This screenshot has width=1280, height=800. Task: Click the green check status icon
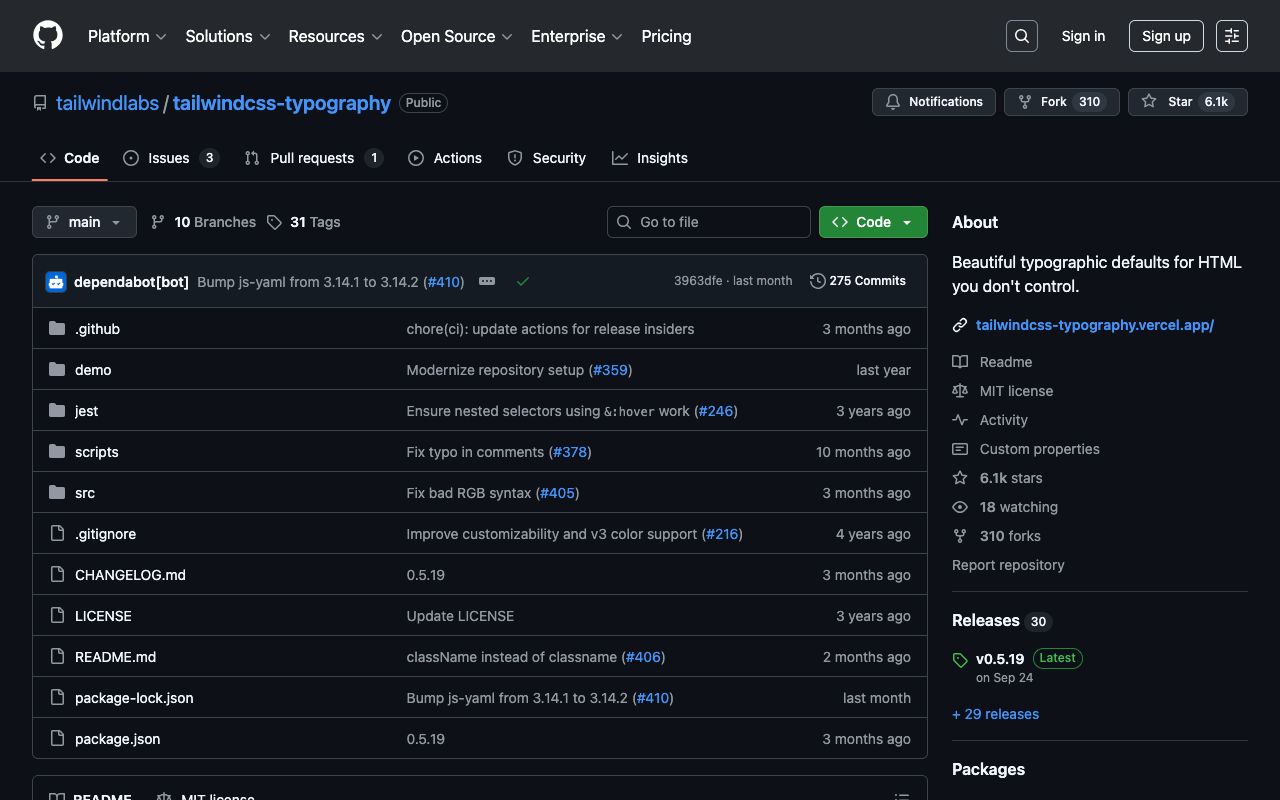pos(522,282)
